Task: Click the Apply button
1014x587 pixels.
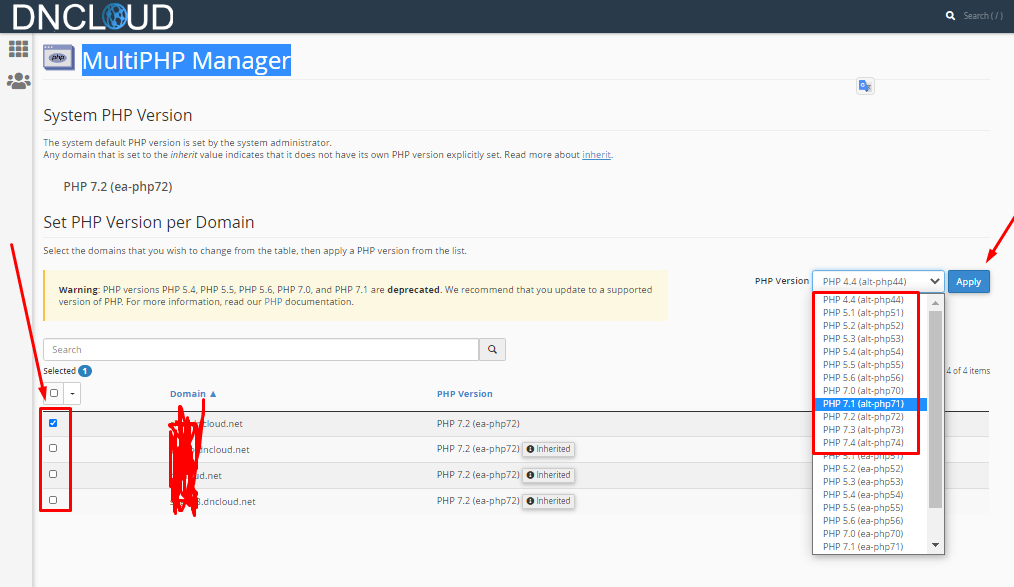Action: pos(968,281)
